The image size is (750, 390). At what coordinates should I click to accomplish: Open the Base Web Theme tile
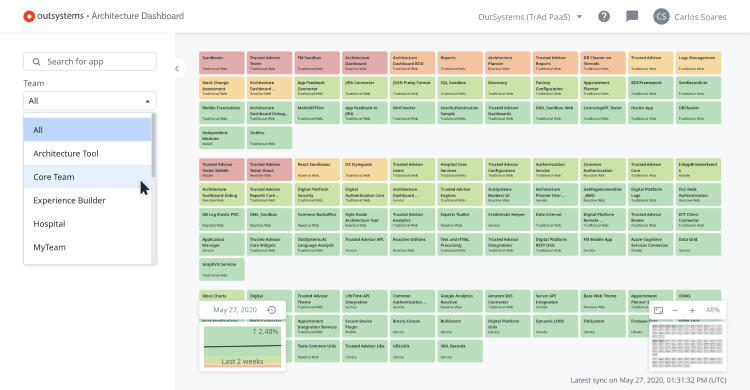pos(603,301)
